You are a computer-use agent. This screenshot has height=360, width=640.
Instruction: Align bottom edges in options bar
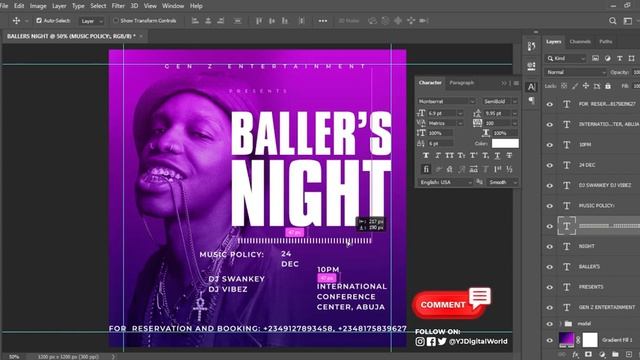285,20
